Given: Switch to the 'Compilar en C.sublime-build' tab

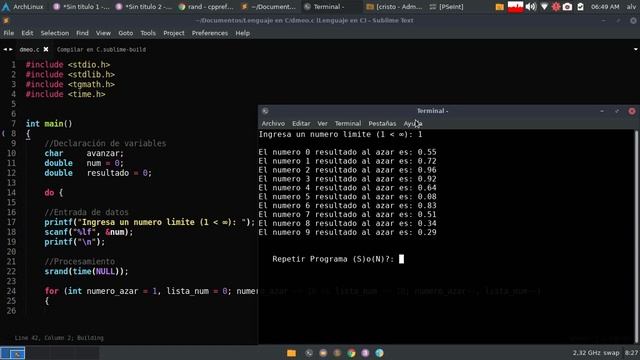Looking at the screenshot, I should coord(101,49).
